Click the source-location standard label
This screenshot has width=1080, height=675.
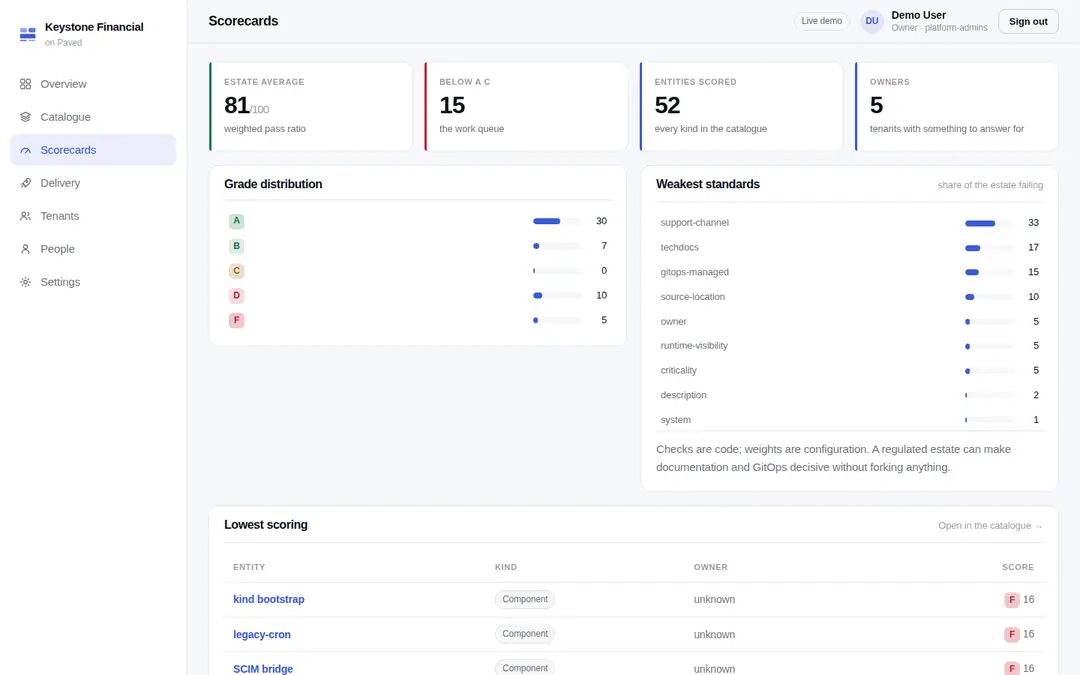pos(692,297)
